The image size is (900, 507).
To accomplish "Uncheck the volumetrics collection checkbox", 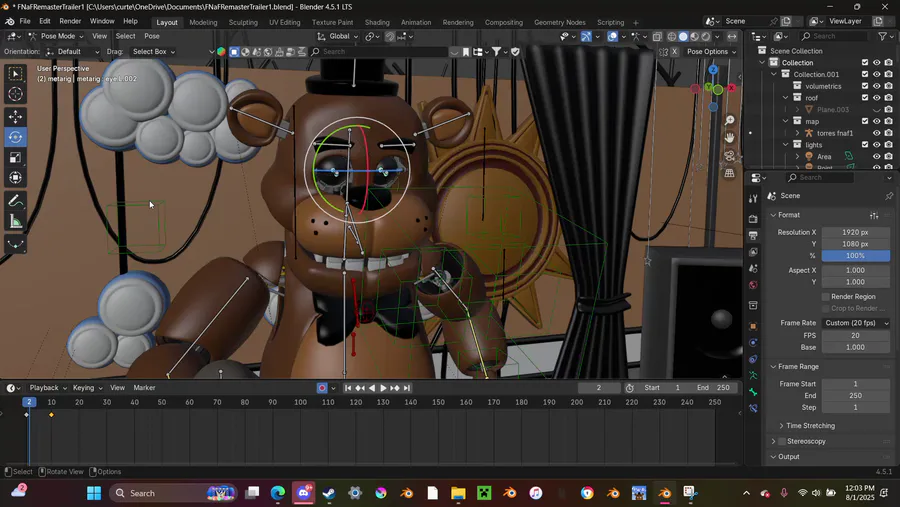I will point(865,86).
